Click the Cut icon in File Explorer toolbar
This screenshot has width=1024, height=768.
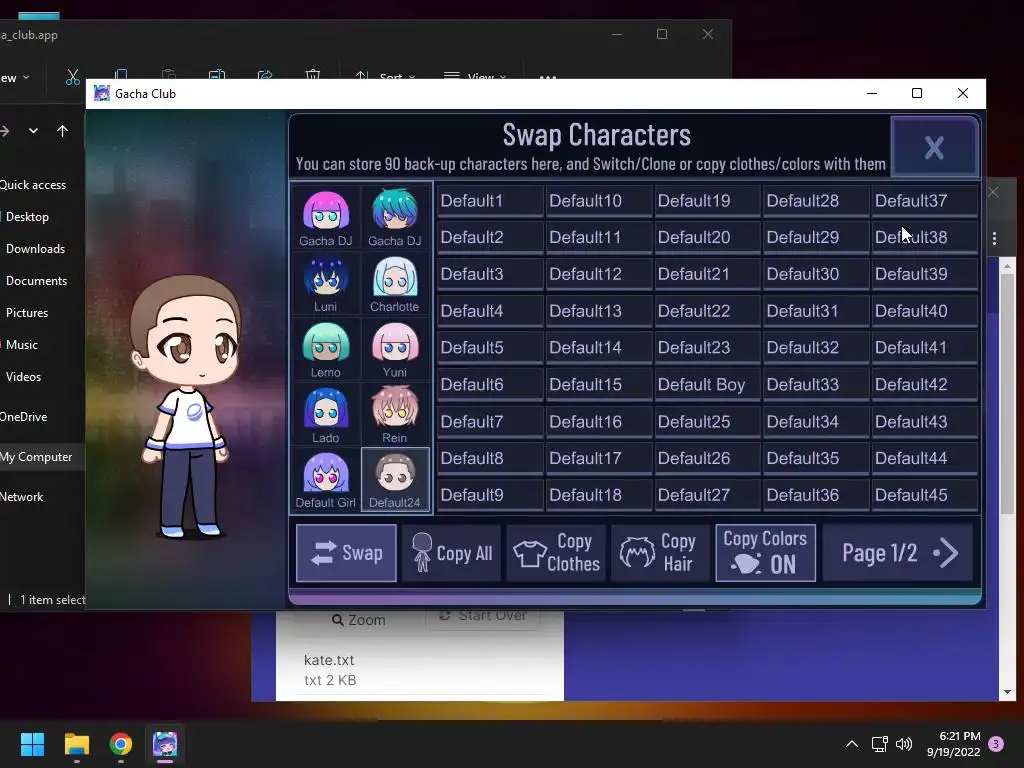pos(72,77)
